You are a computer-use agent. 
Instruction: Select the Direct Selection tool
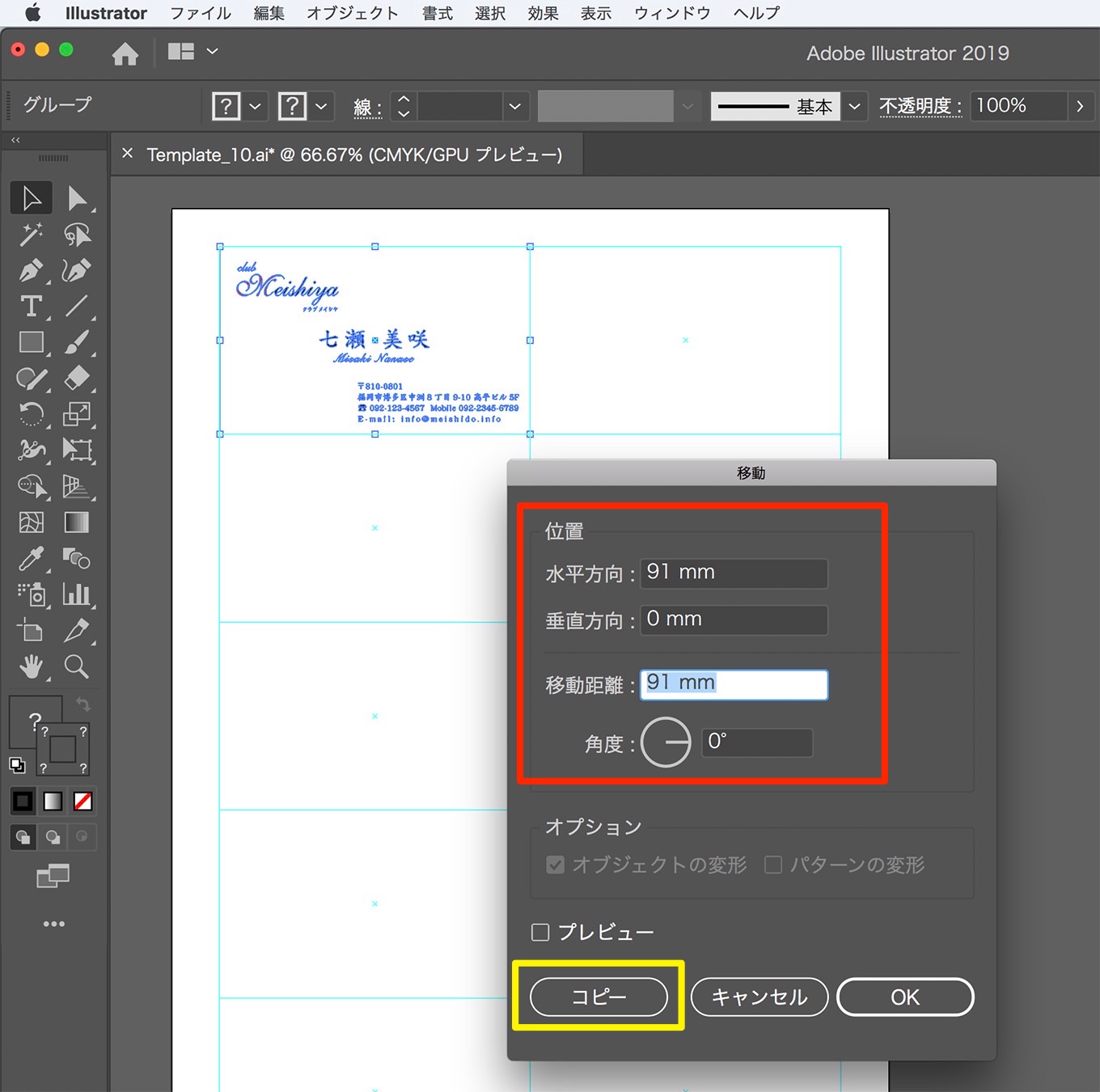(77, 198)
